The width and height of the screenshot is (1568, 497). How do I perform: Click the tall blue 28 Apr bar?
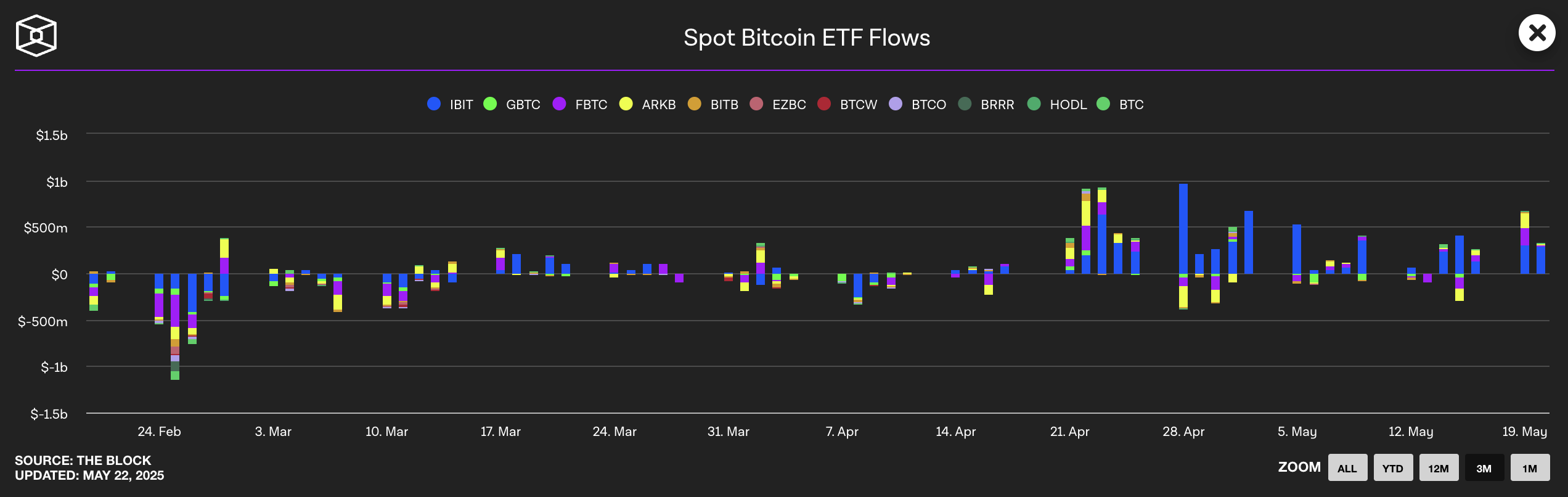1183,228
